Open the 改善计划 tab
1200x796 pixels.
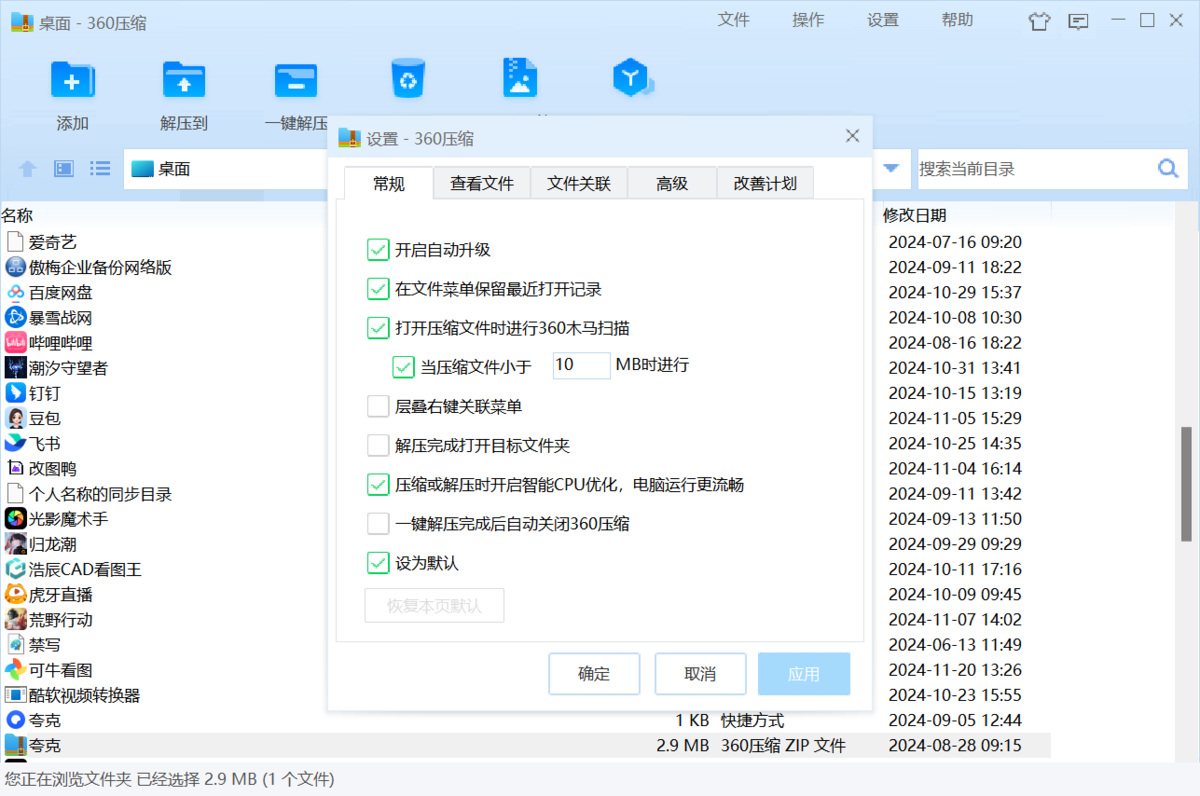(x=765, y=183)
